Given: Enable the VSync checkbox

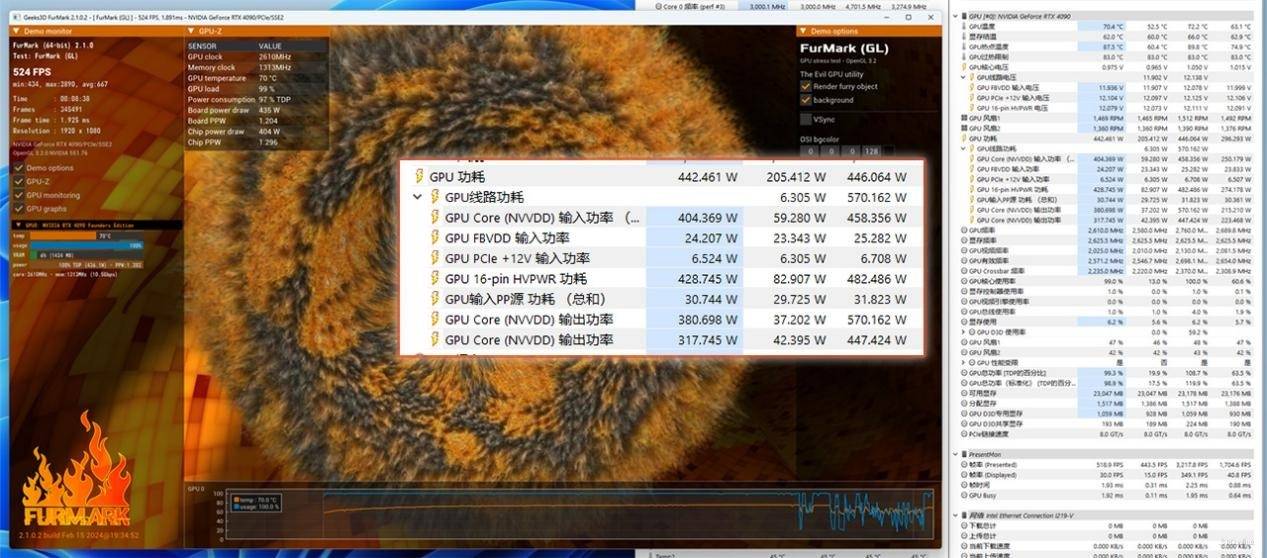Looking at the screenshot, I should [x=806, y=120].
